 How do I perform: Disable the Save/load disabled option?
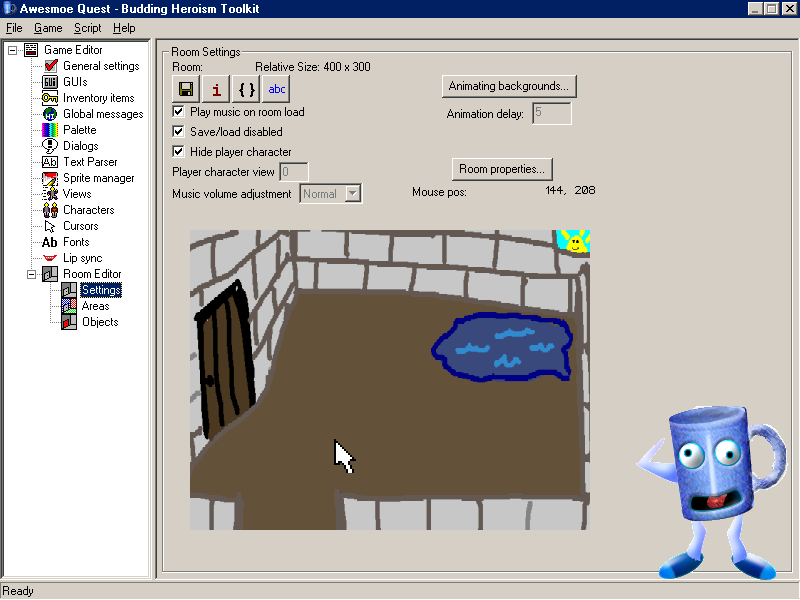point(178,131)
